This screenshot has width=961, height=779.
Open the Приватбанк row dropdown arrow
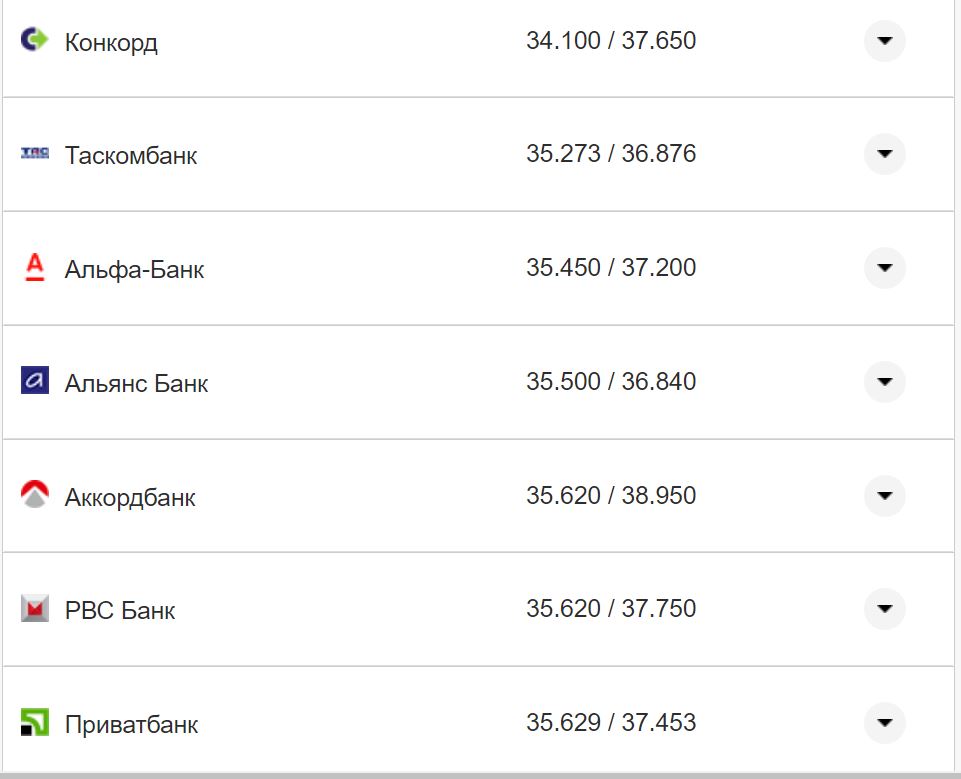(884, 723)
